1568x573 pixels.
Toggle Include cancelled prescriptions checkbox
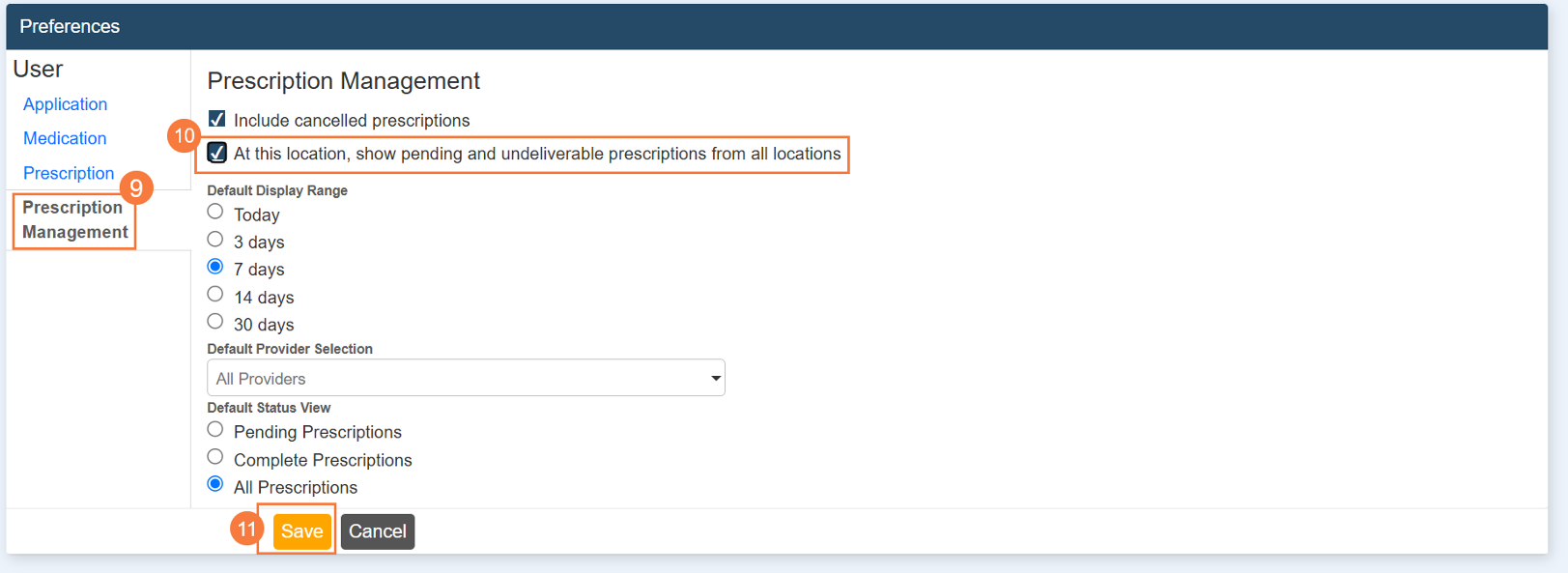coord(217,120)
